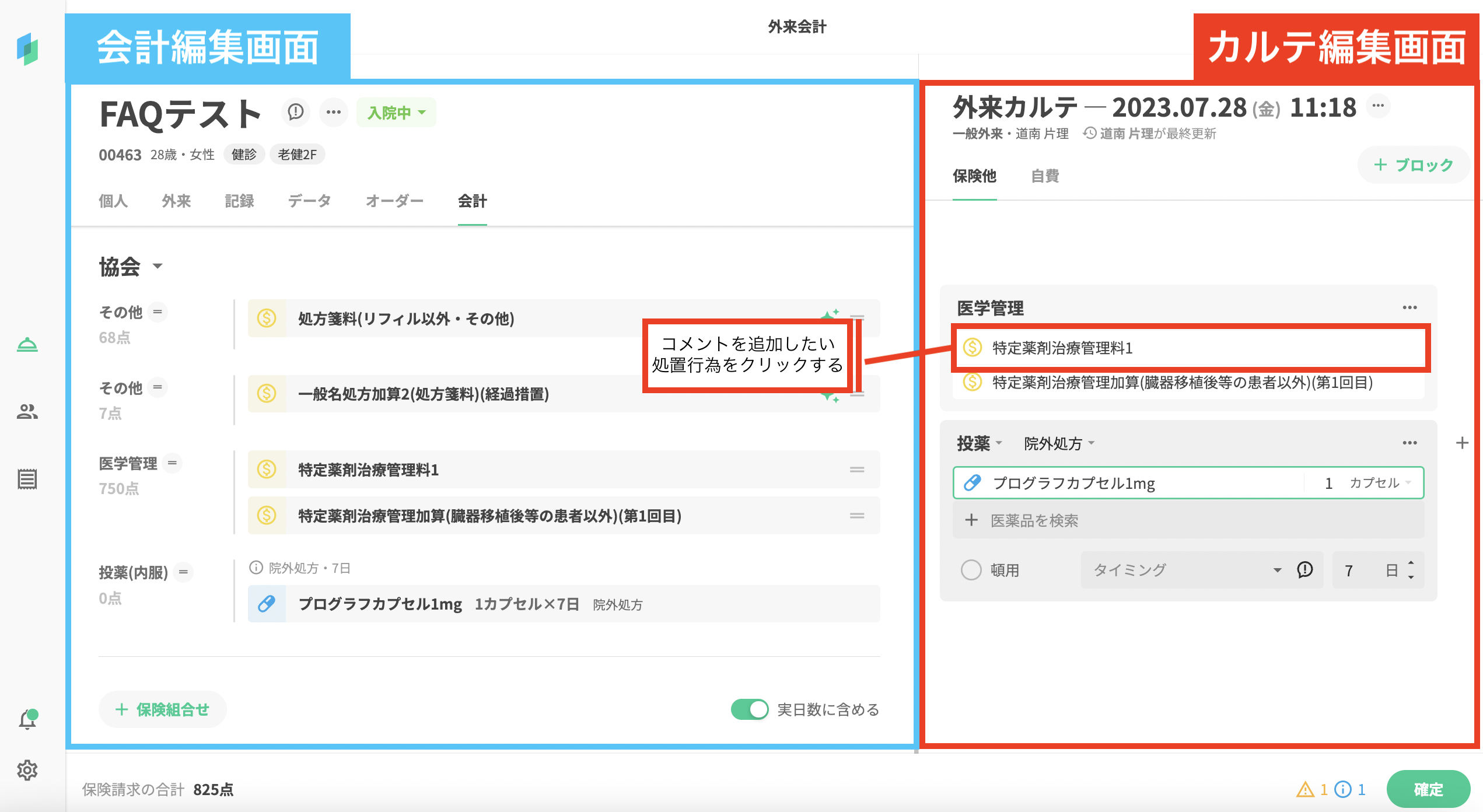Image resolution: width=1483 pixels, height=812 pixels.
Task: Toggle 実日数に含める switch
Action: (750, 709)
